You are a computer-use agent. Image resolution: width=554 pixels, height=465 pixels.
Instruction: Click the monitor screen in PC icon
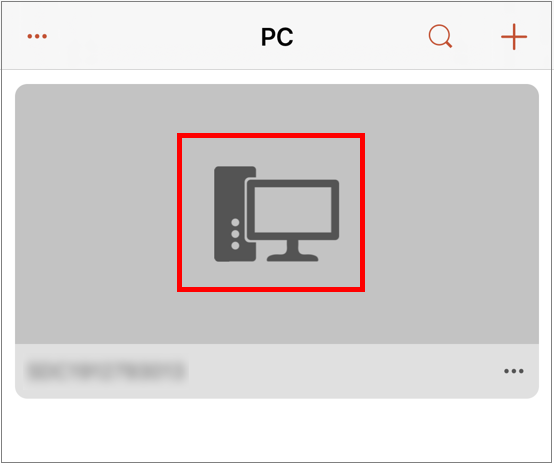click(293, 210)
